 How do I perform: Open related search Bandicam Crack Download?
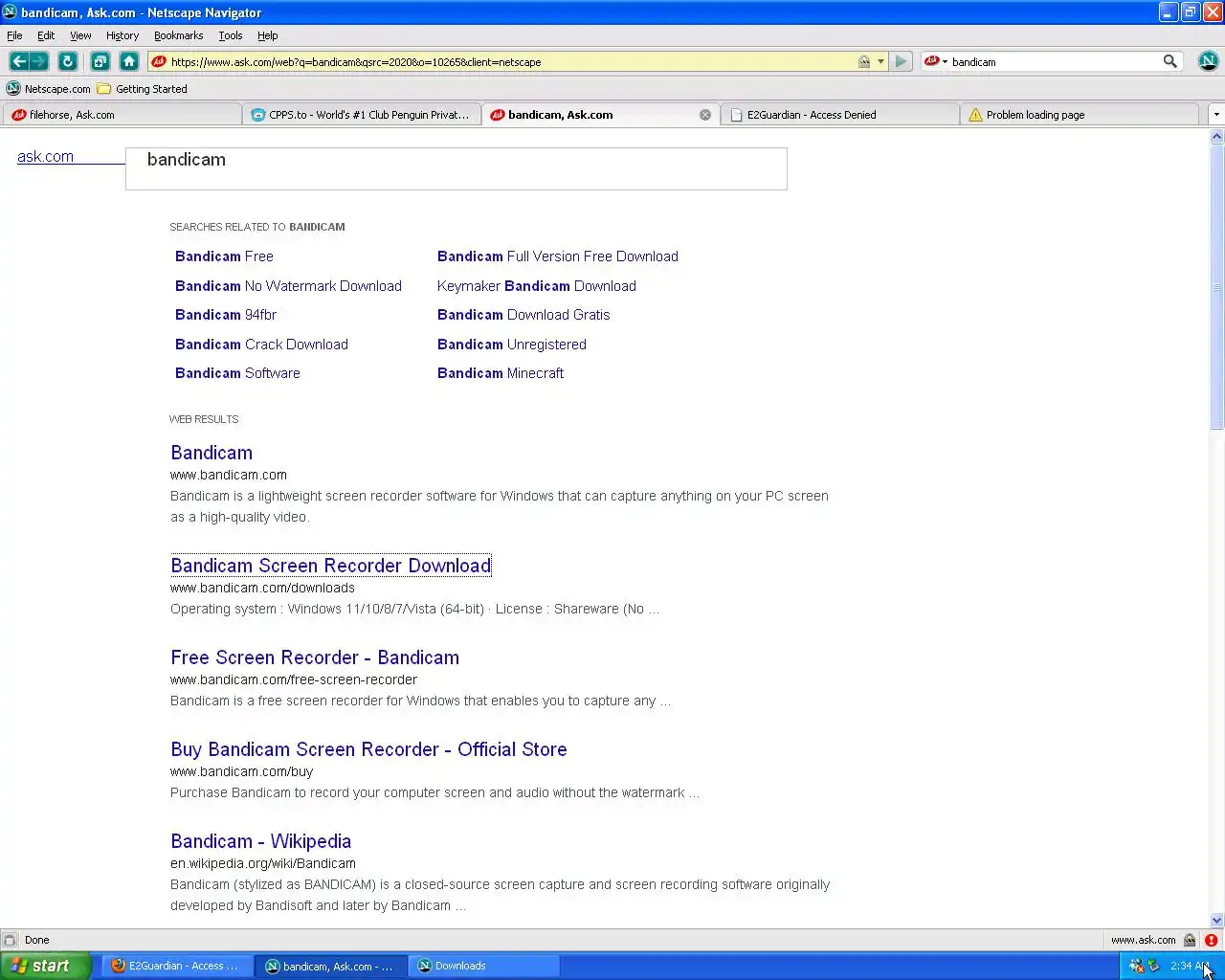261,345
